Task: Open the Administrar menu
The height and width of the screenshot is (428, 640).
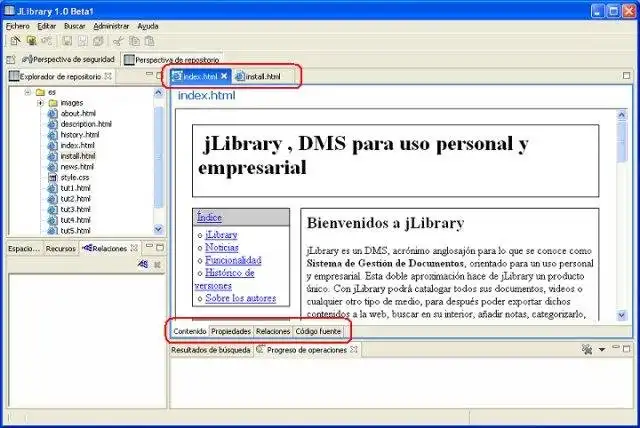Action: tap(111, 26)
